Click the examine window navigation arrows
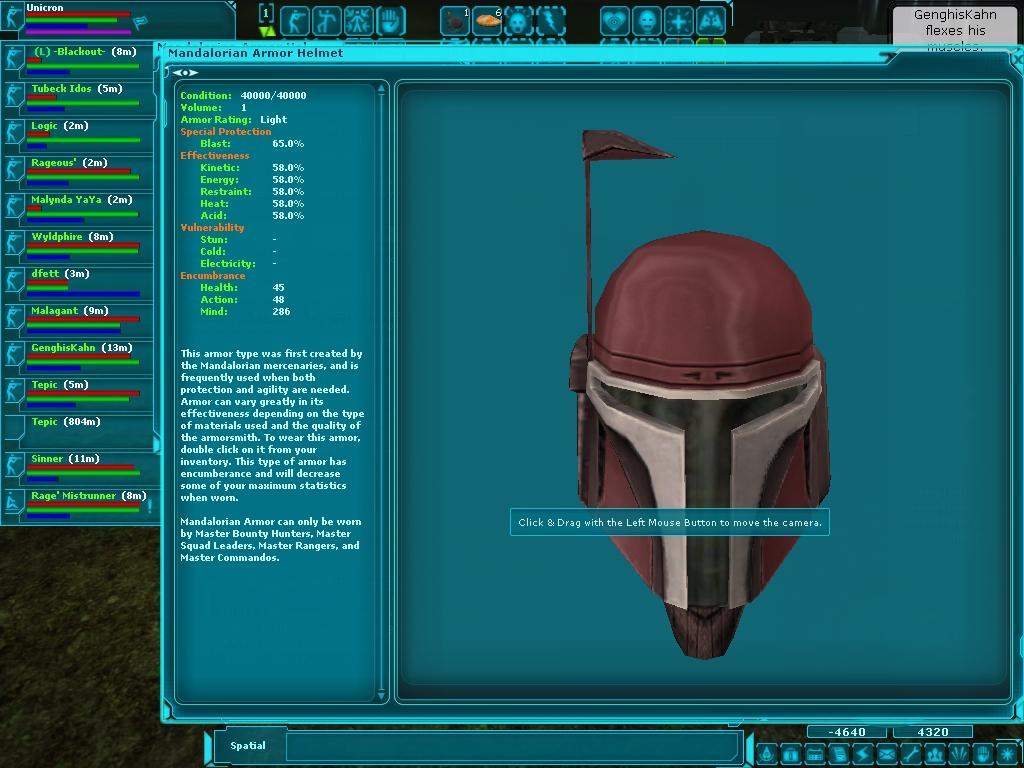The width and height of the screenshot is (1024, 768). click(x=185, y=72)
